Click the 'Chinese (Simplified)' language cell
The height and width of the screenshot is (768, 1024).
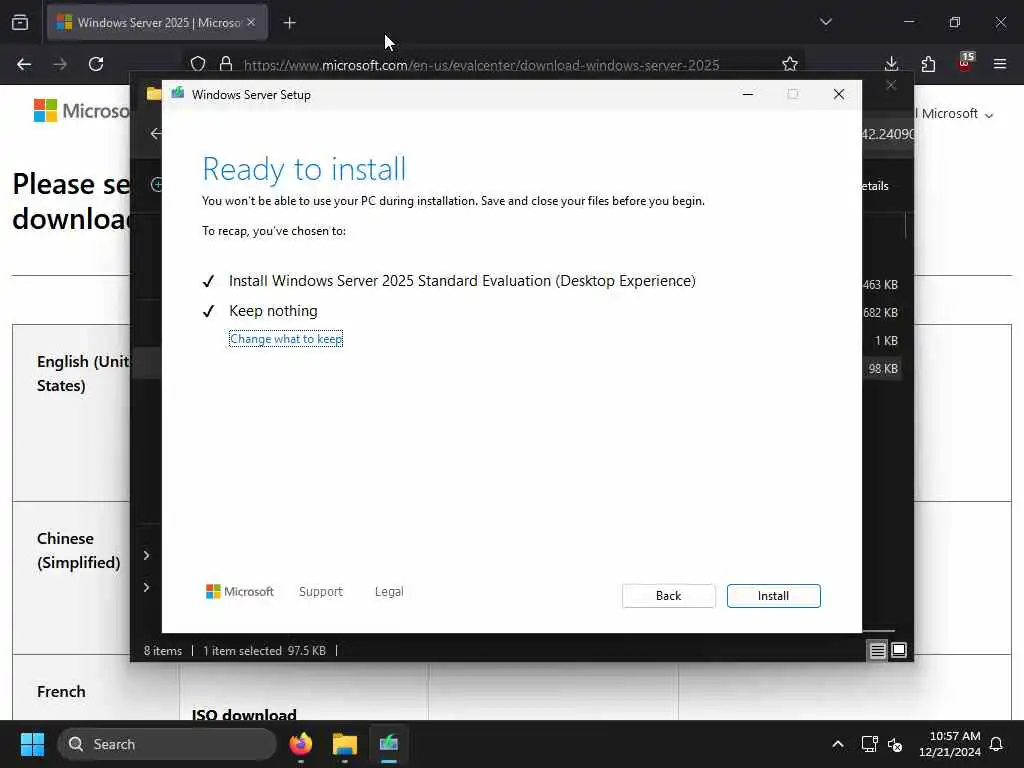click(78, 551)
